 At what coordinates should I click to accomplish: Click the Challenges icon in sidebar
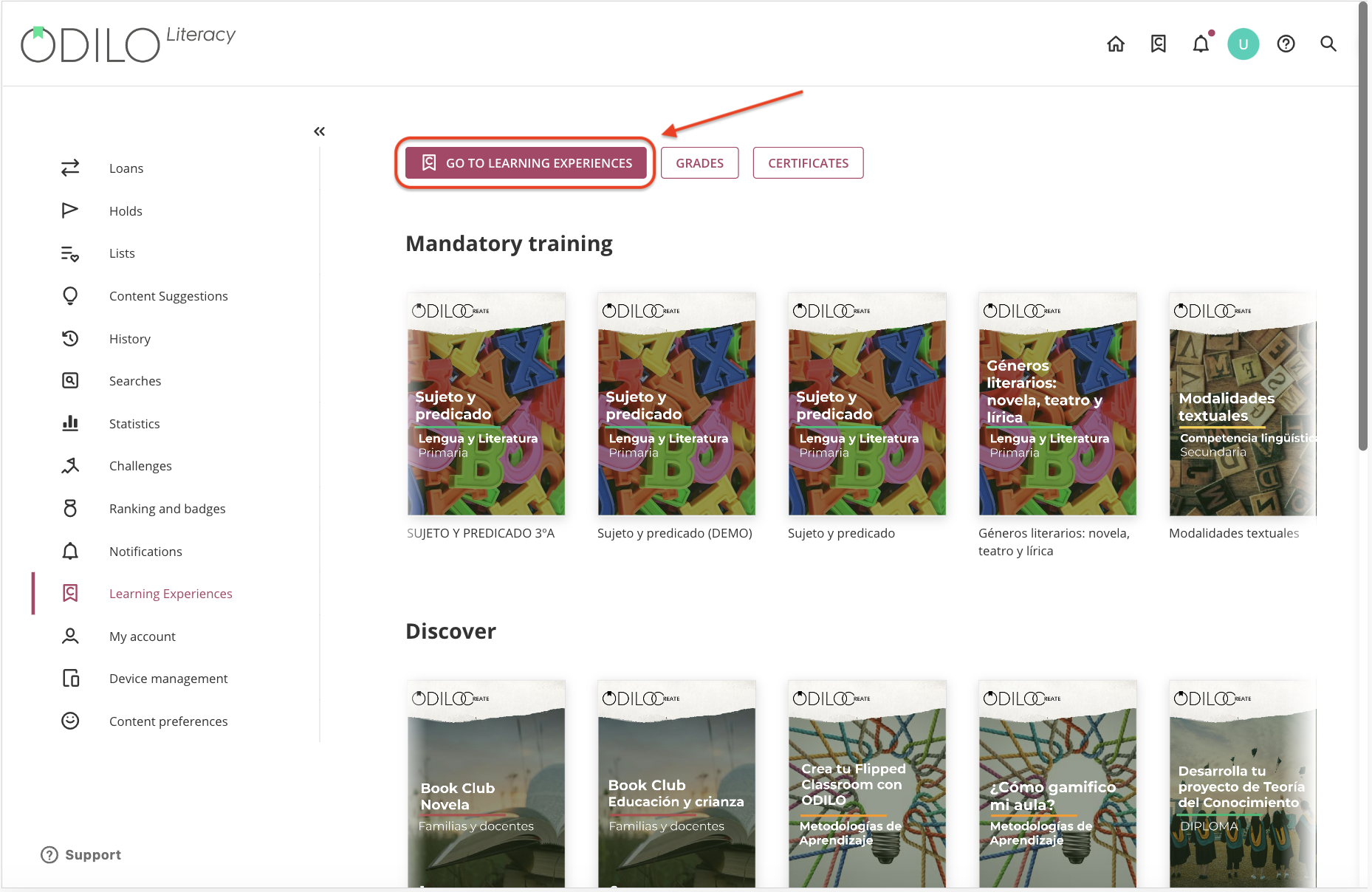[70, 466]
